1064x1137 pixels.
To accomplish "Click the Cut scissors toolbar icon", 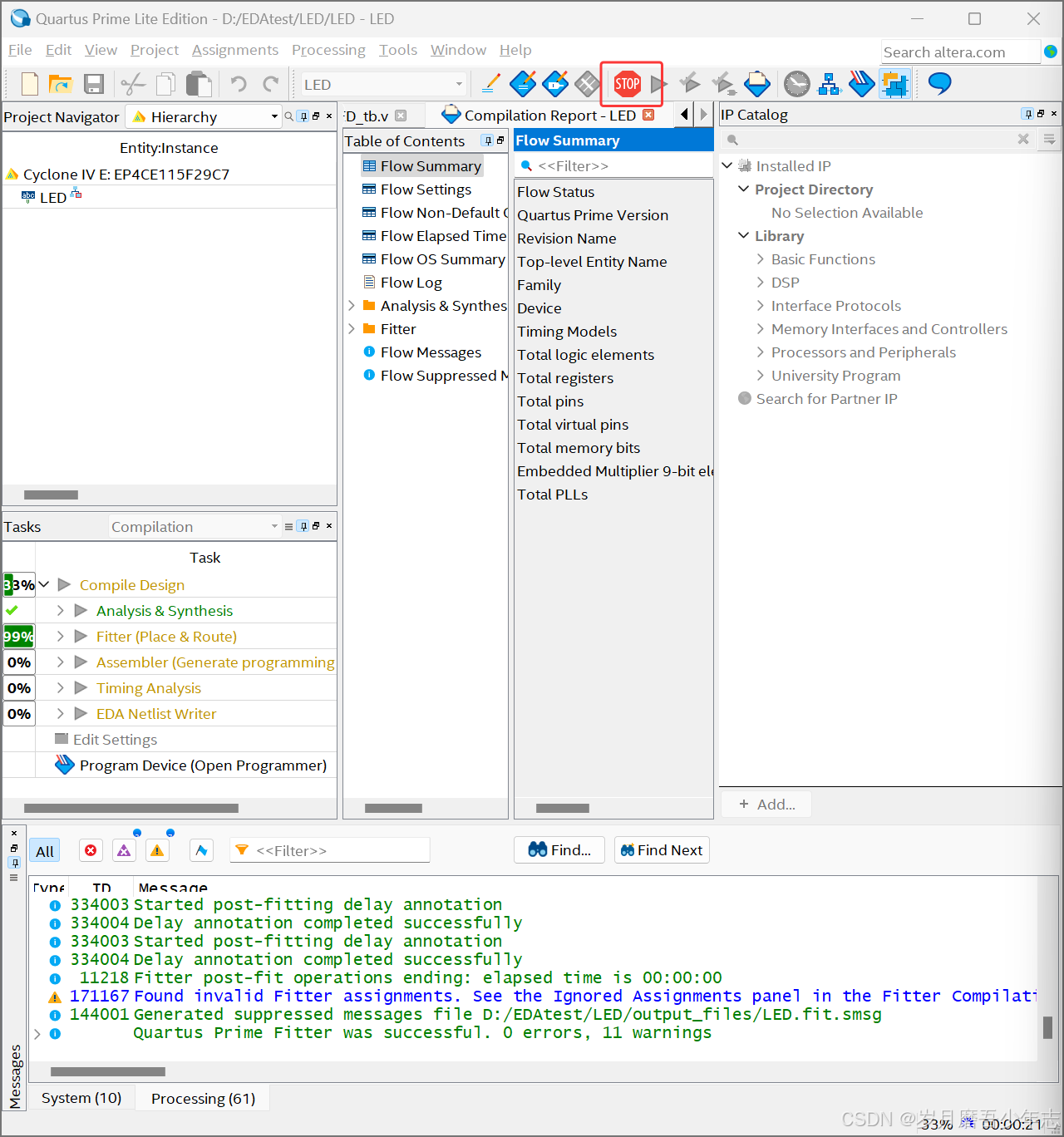I will (132, 84).
